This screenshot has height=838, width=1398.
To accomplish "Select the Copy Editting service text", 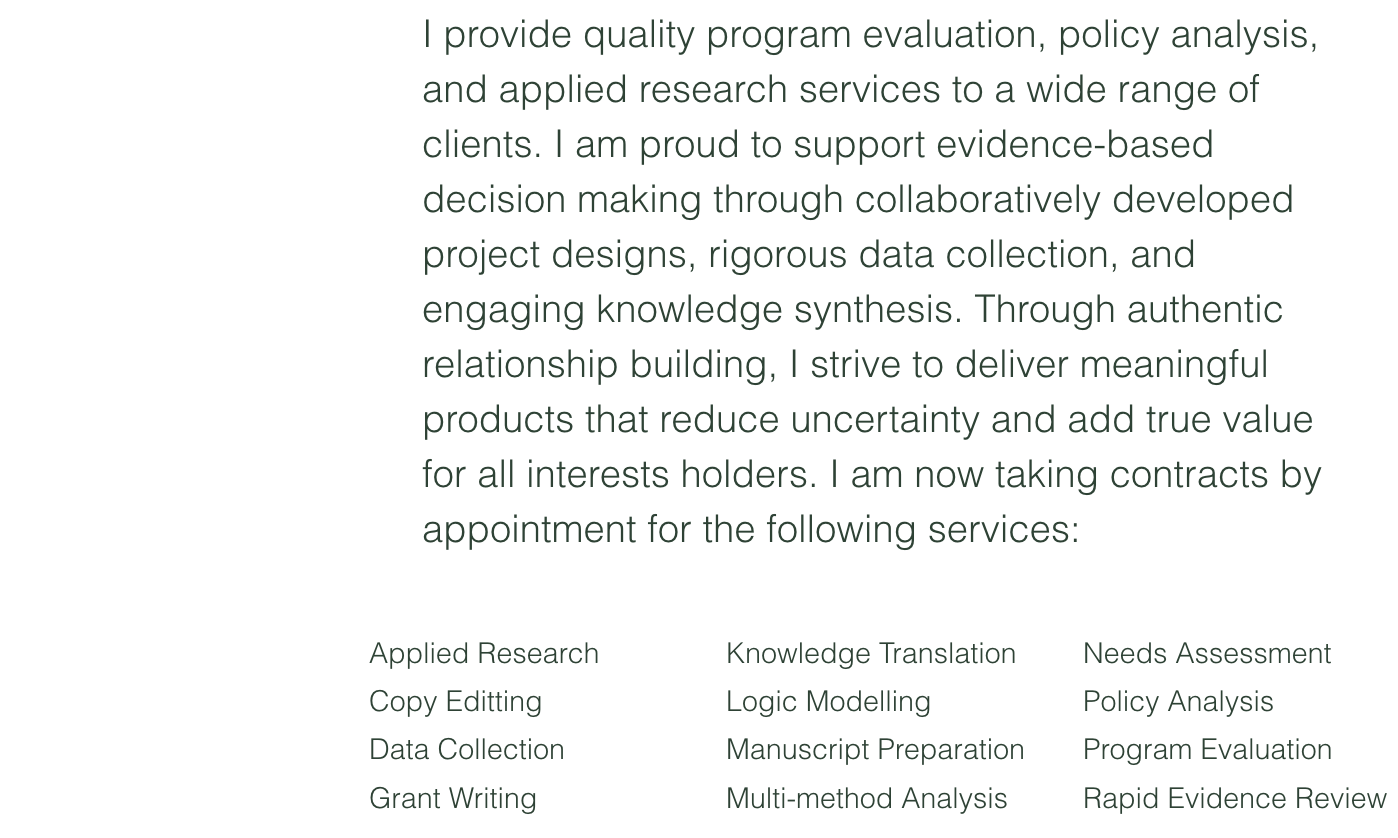I will coord(455,702).
